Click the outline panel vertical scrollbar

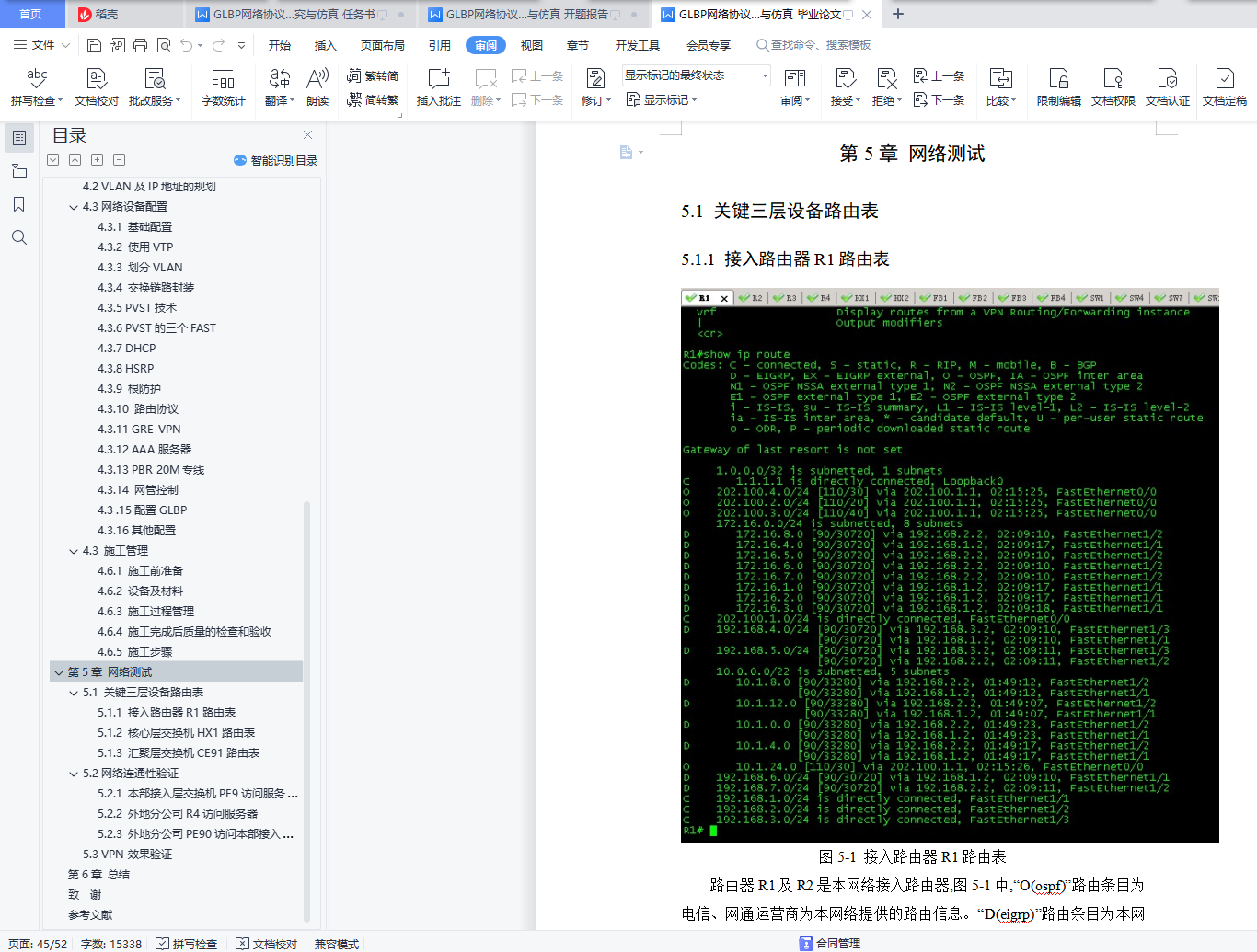tap(307, 711)
